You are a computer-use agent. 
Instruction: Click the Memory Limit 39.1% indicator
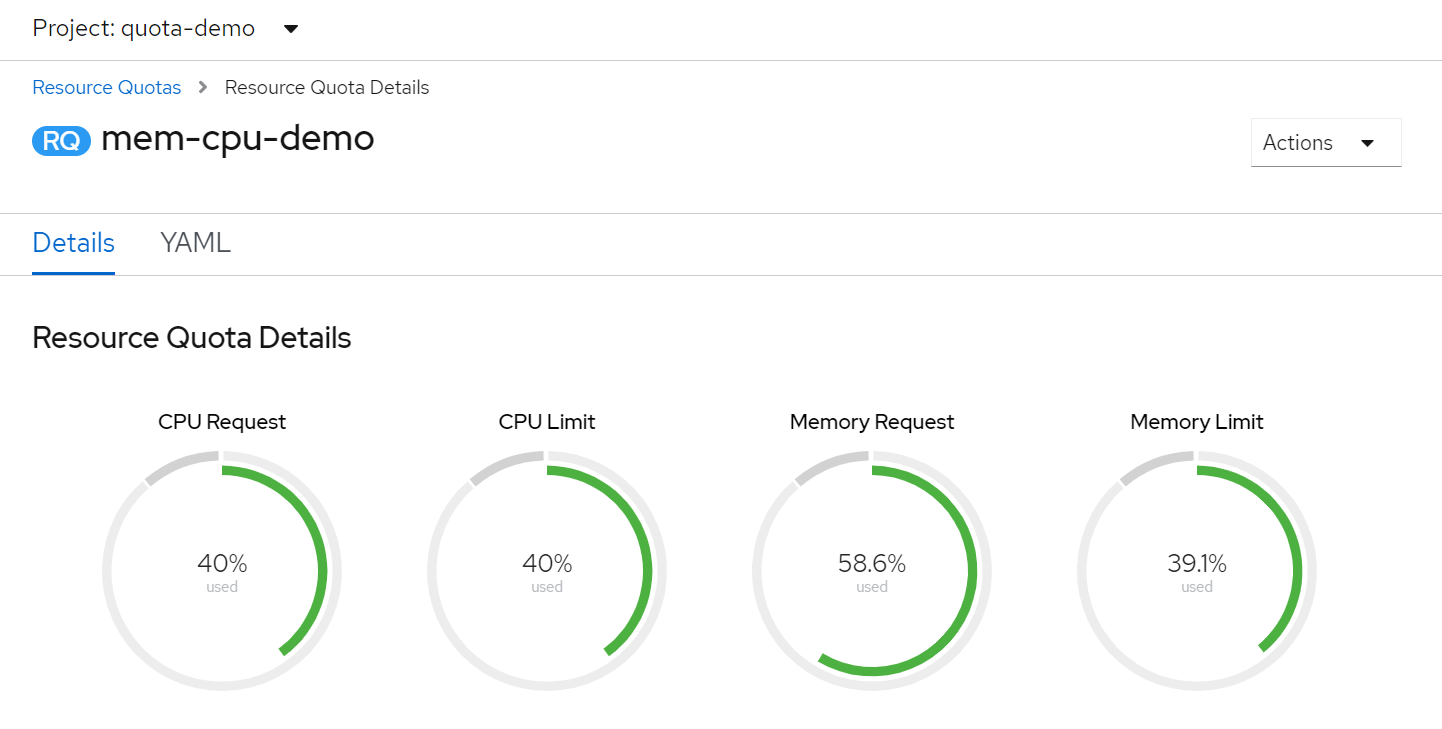click(x=1196, y=563)
